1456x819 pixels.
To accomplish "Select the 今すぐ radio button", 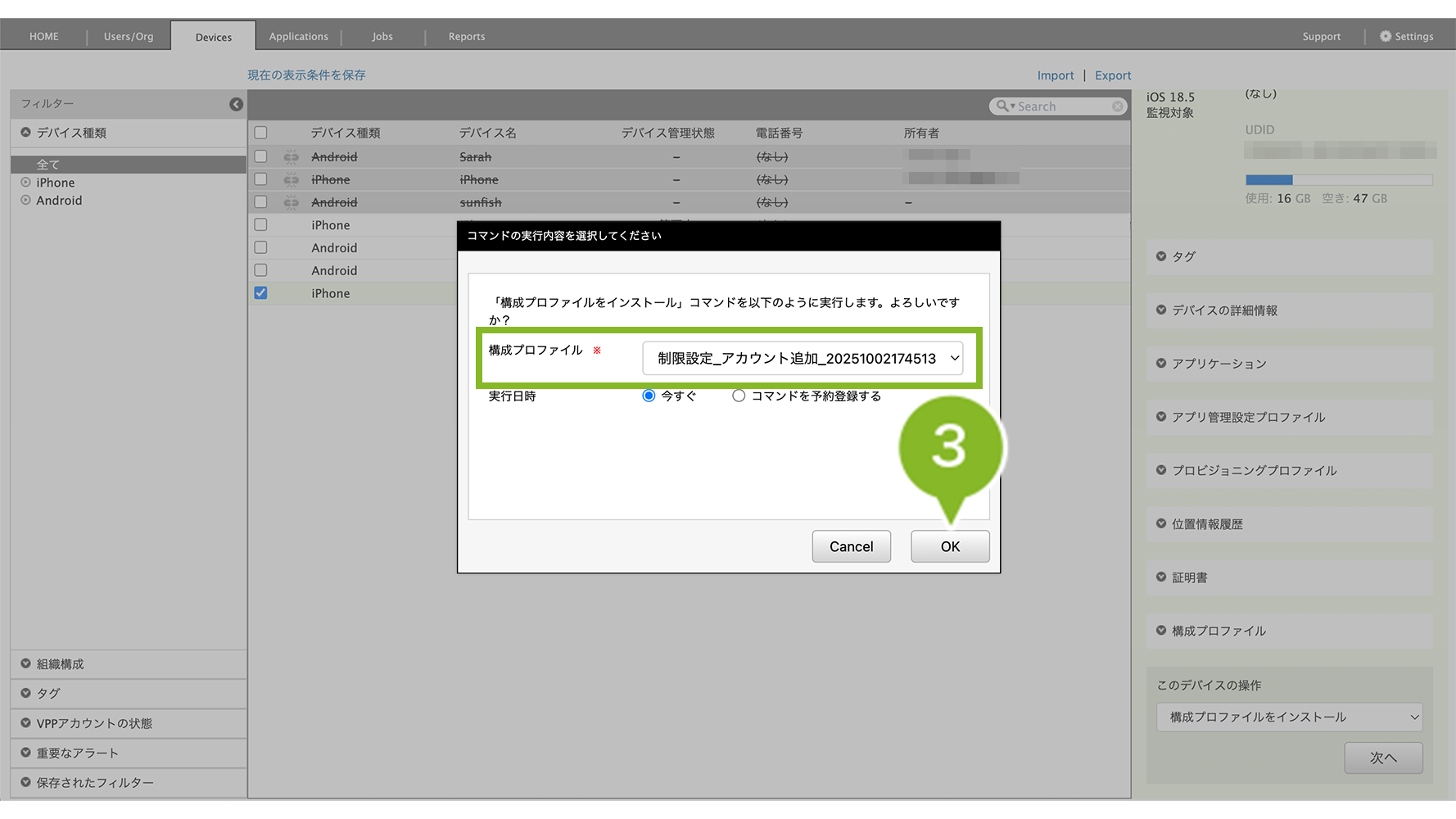I will (649, 396).
